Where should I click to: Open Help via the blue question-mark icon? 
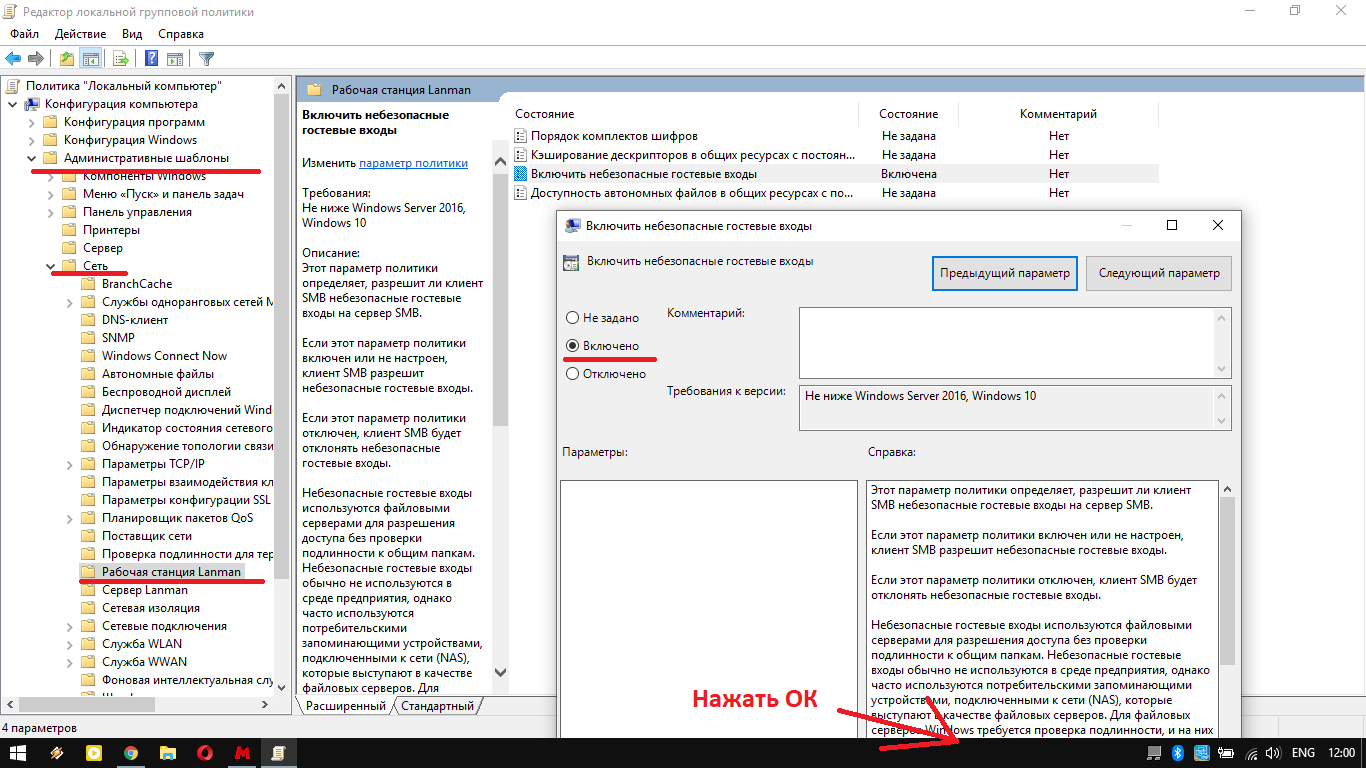[152, 58]
